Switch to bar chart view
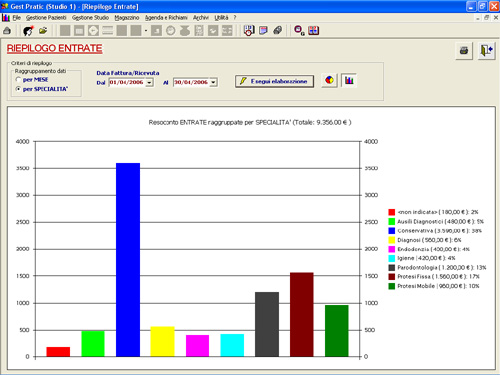The width and height of the screenshot is (500, 375). click(x=349, y=81)
